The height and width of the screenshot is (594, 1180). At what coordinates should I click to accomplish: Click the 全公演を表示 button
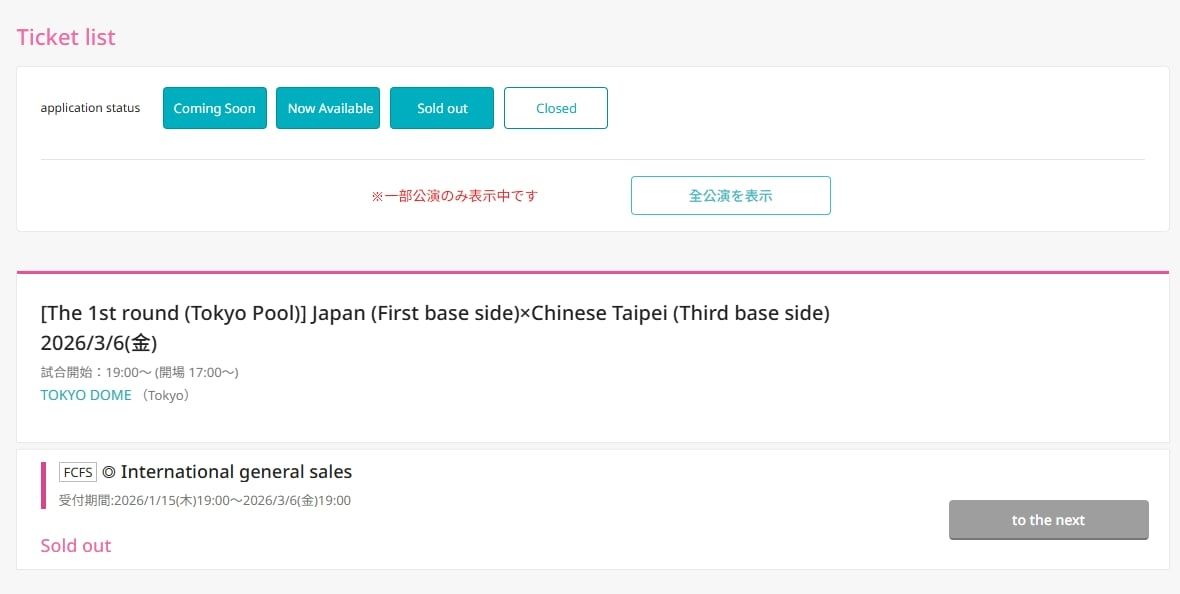[730, 195]
